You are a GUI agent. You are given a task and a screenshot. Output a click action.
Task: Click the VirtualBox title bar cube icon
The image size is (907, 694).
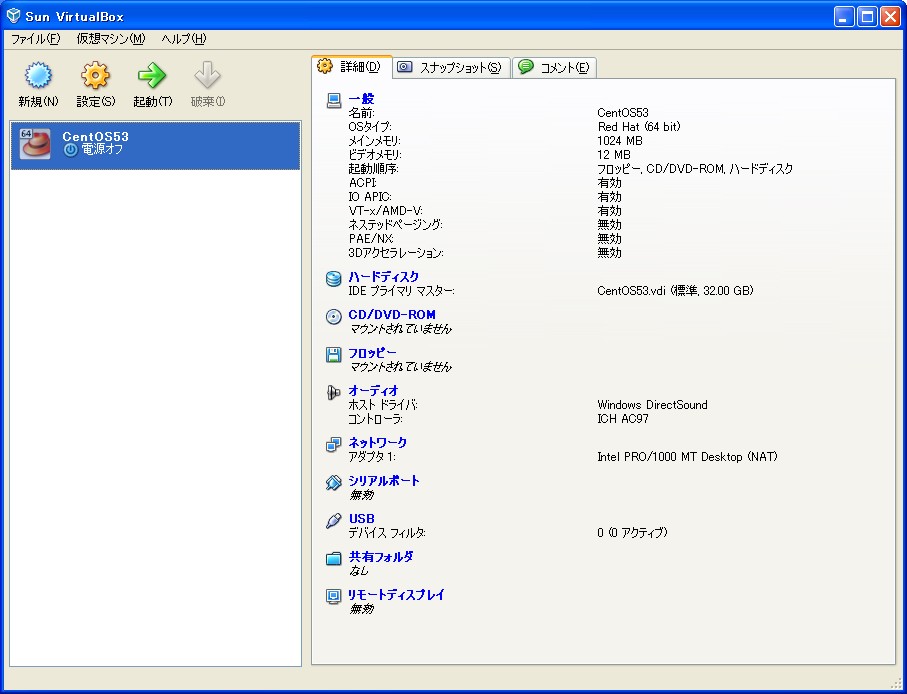point(13,16)
